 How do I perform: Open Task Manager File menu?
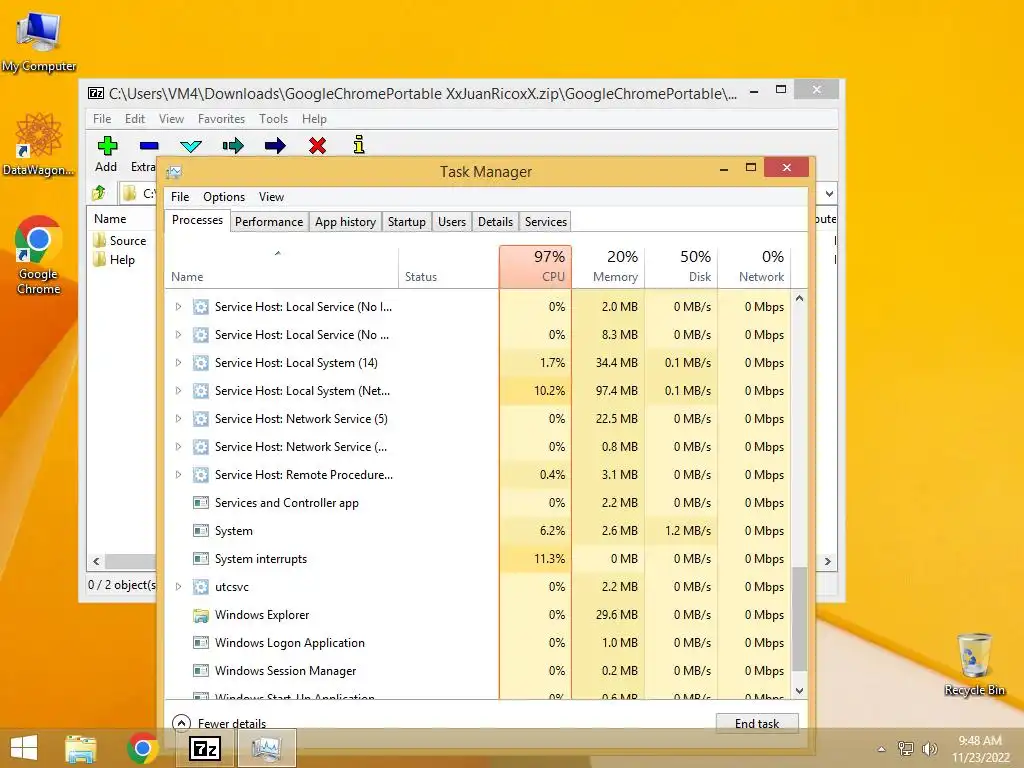(x=180, y=197)
